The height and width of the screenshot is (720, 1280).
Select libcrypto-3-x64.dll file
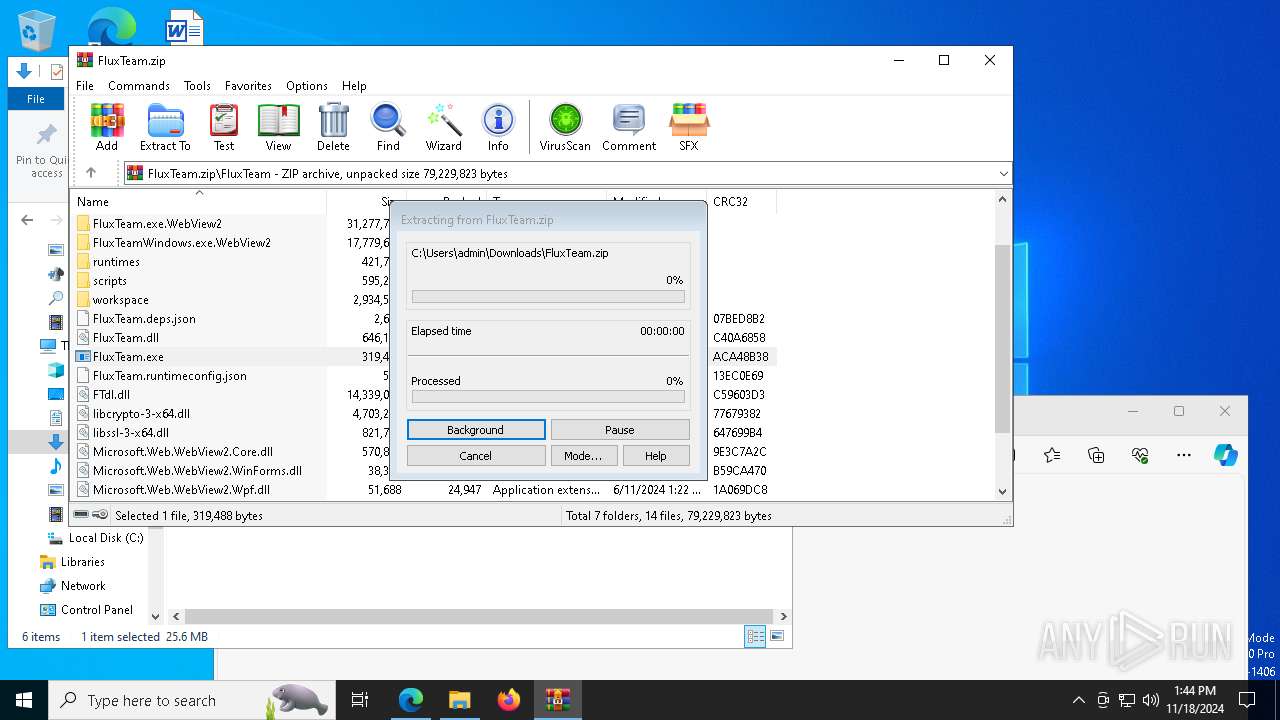[141, 414]
